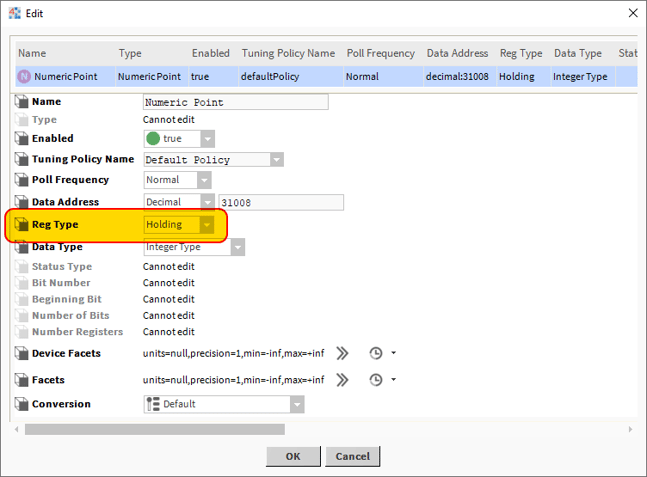Click the Name column header
The width and height of the screenshot is (647, 477).
point(32,53)
